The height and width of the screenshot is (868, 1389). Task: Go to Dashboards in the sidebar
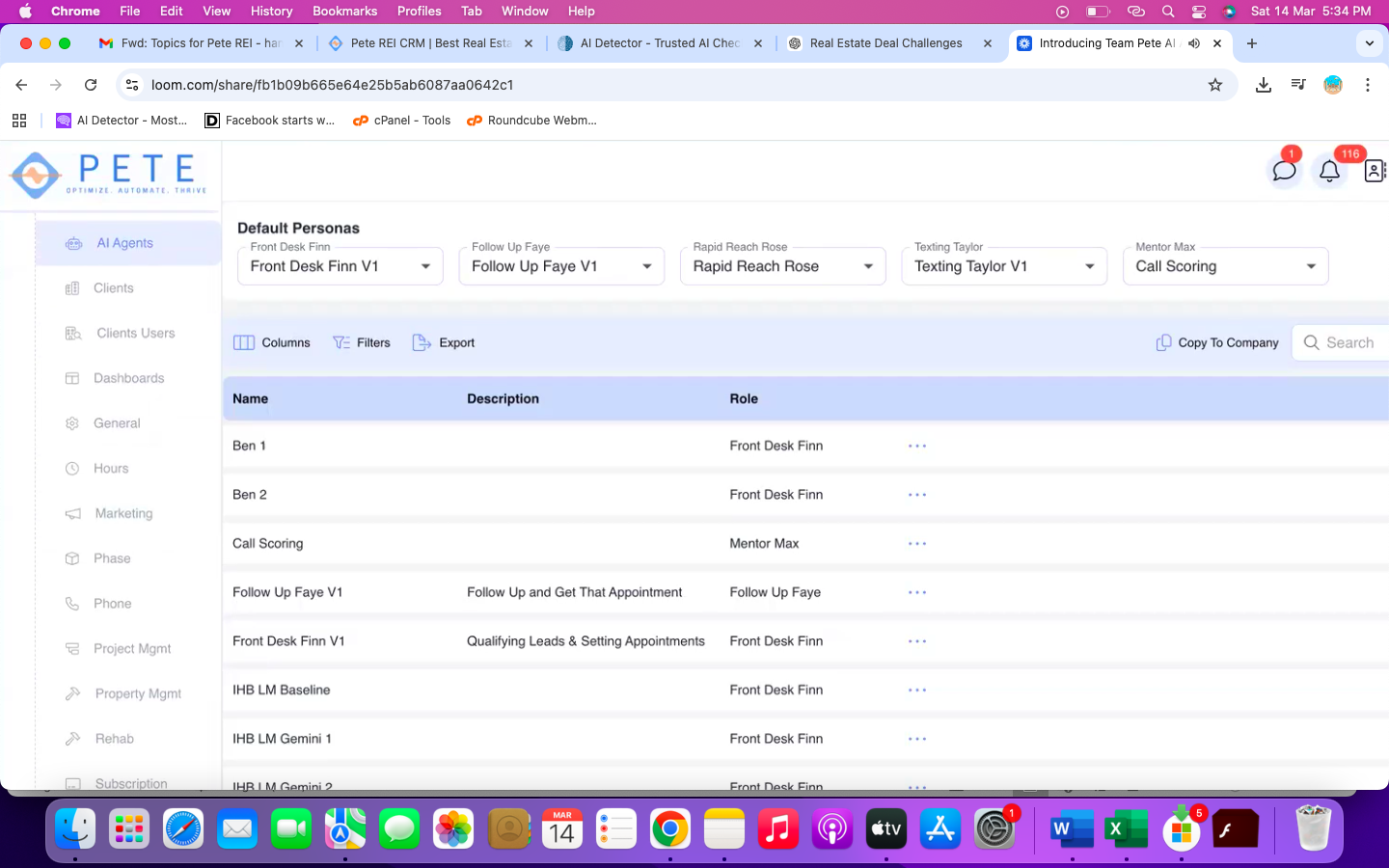coord(128,378)
